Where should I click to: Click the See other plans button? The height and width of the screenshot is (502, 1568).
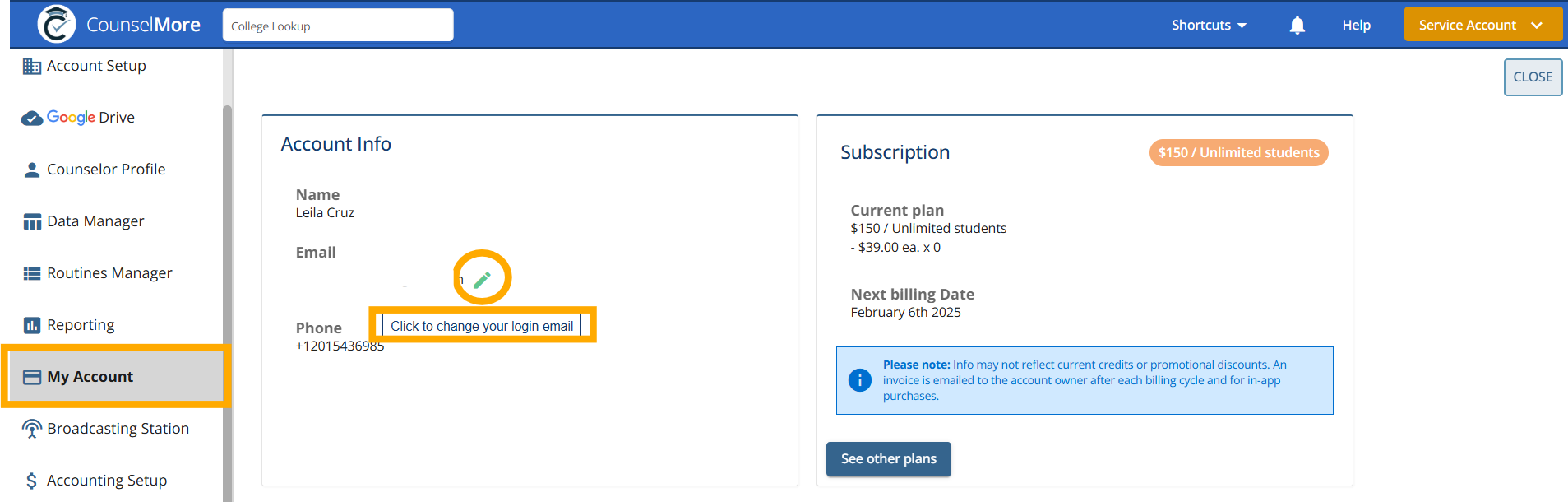888,459
